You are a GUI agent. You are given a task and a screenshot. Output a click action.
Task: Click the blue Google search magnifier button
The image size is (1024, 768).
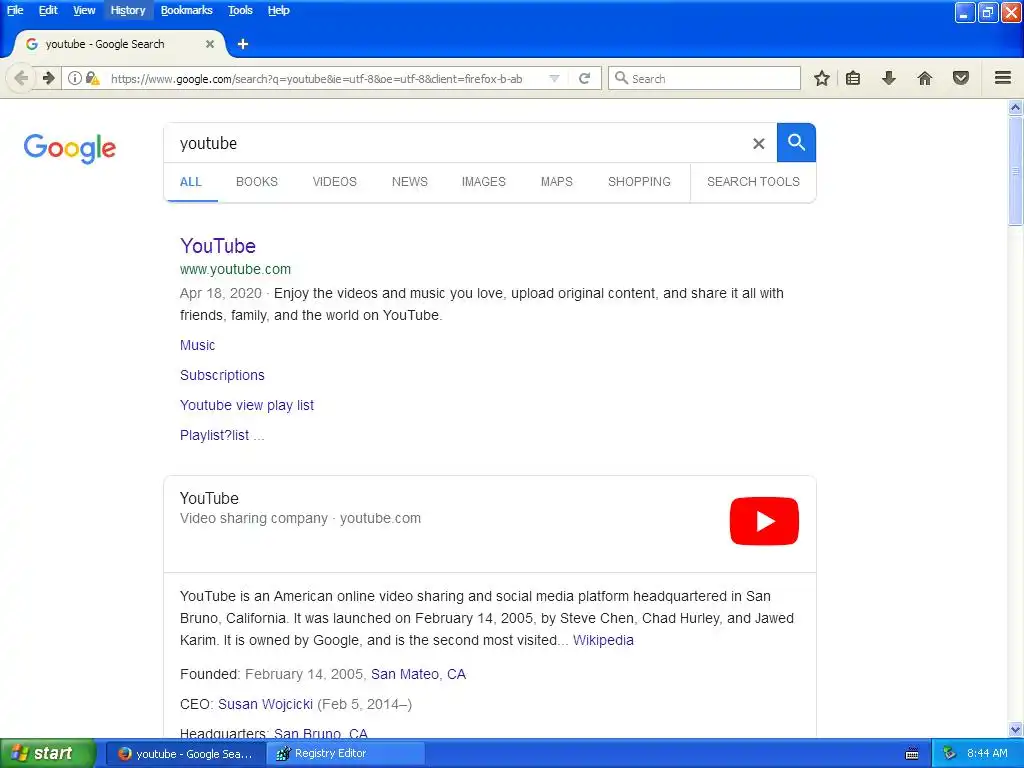pyautogui.click(x=796, y=142)
